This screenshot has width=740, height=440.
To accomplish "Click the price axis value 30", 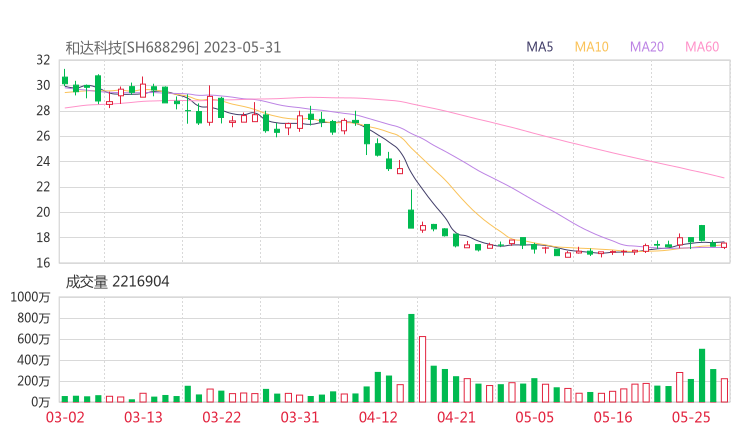I will coord(43,85).
